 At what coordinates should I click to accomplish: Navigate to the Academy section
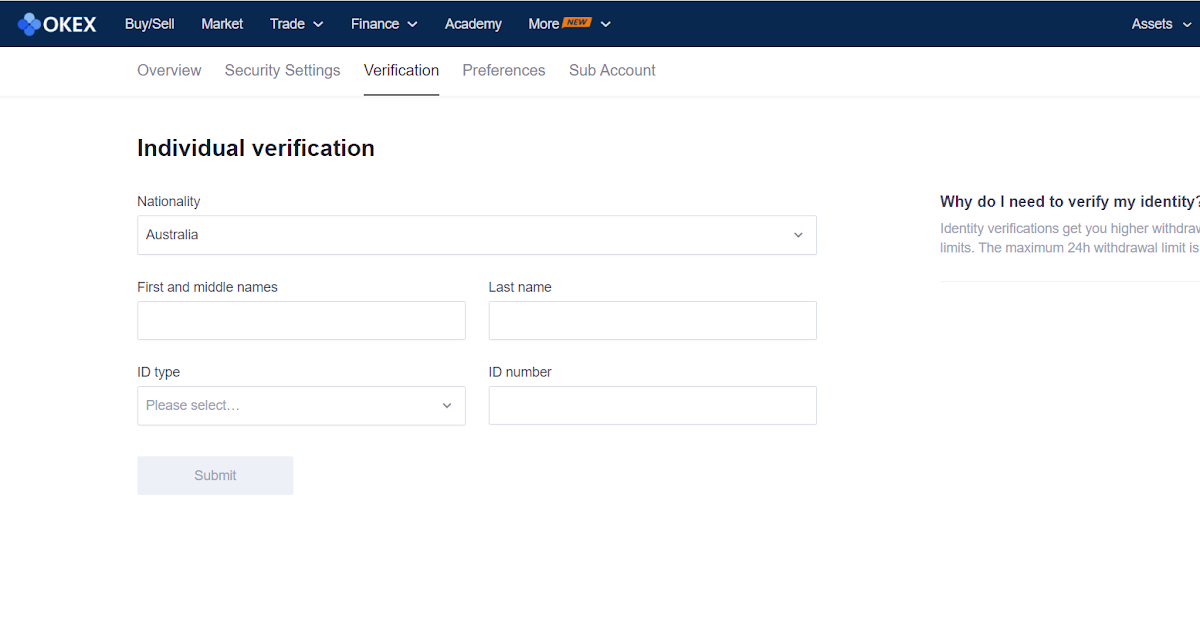473,23
